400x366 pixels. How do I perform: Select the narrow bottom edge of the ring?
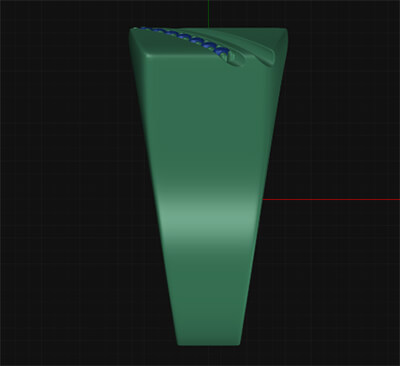208,343
